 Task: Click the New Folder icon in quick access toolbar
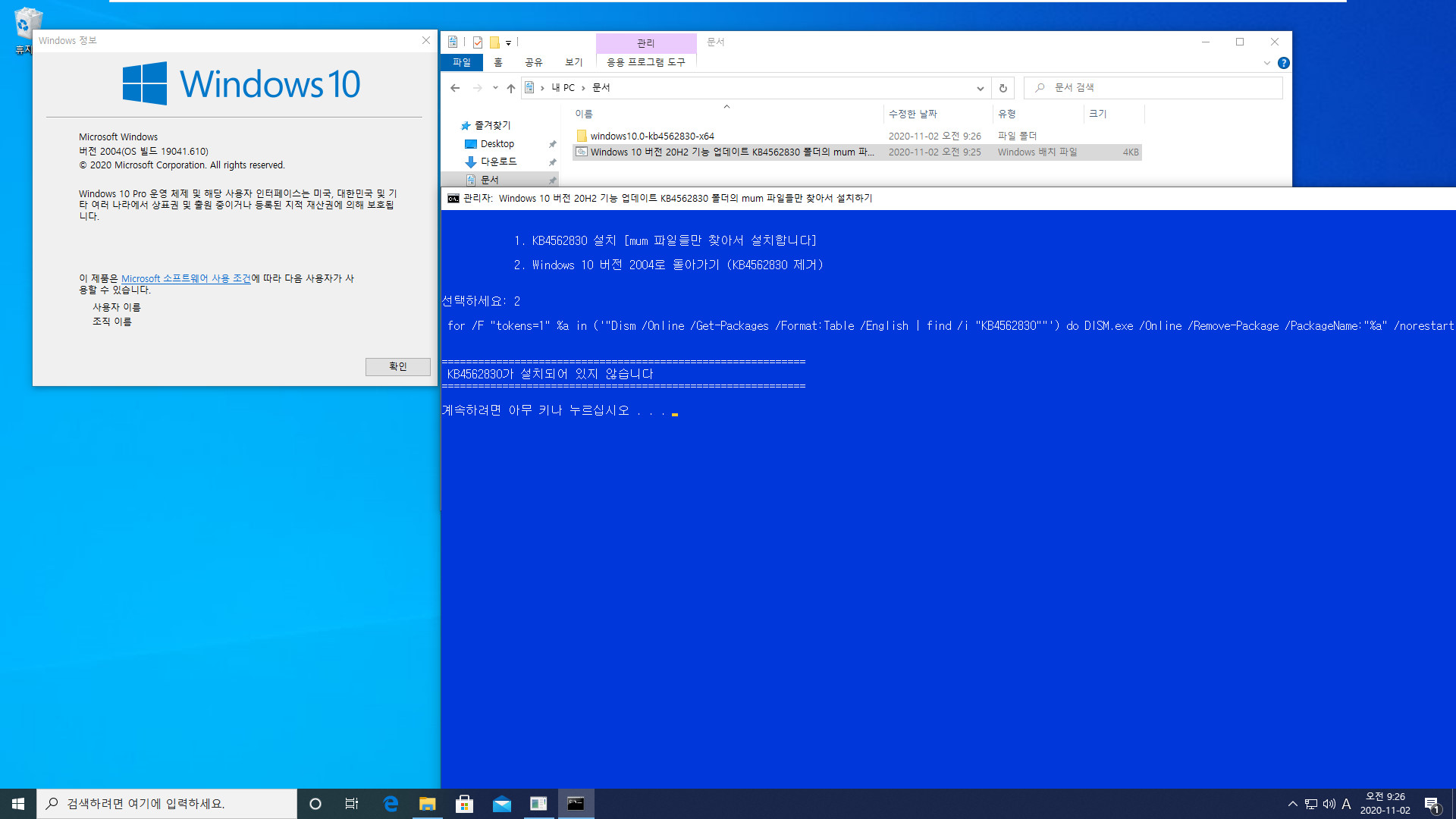click(494, 42)
